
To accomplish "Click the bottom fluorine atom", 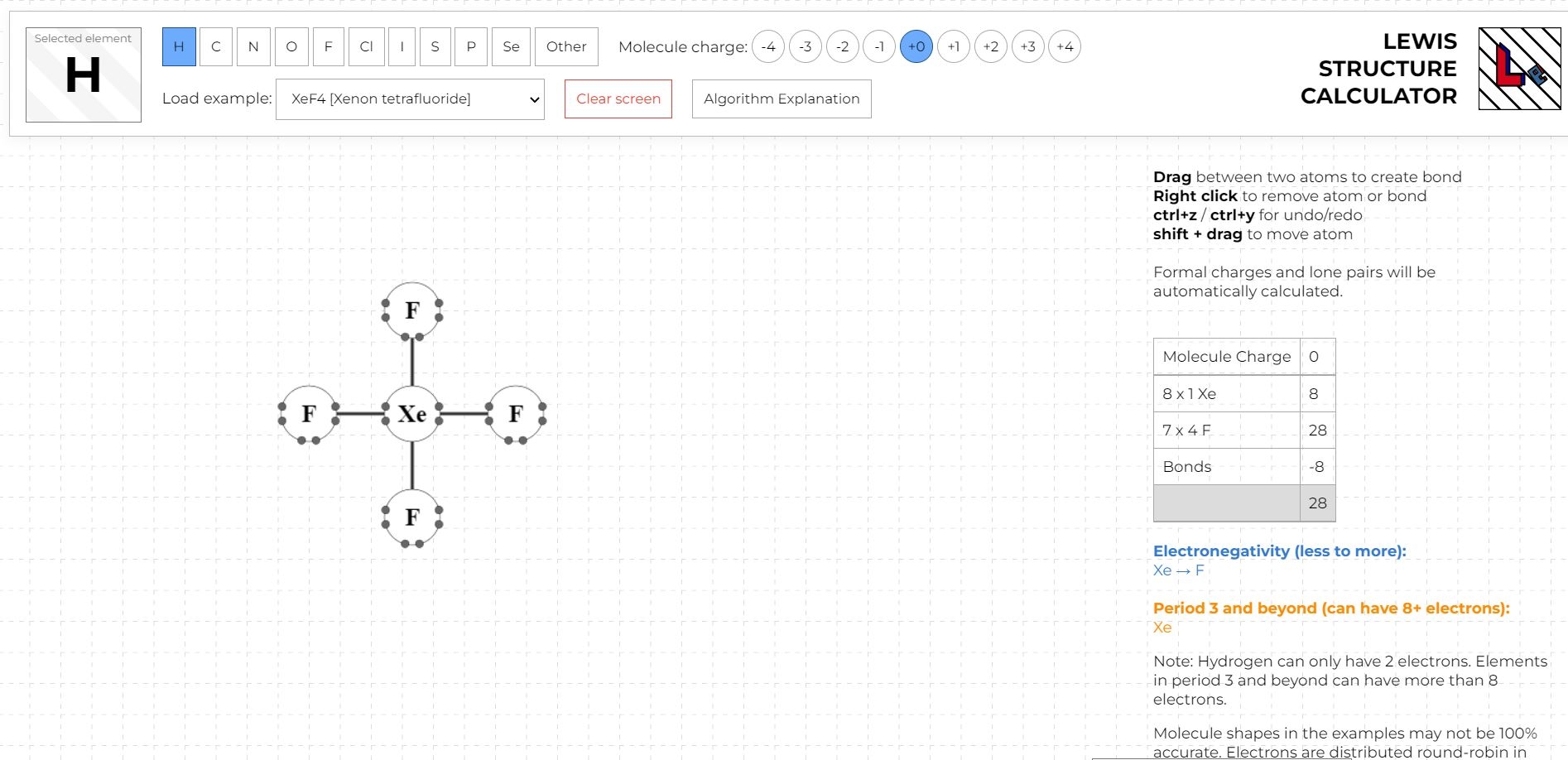I will (x=412, y=517).
